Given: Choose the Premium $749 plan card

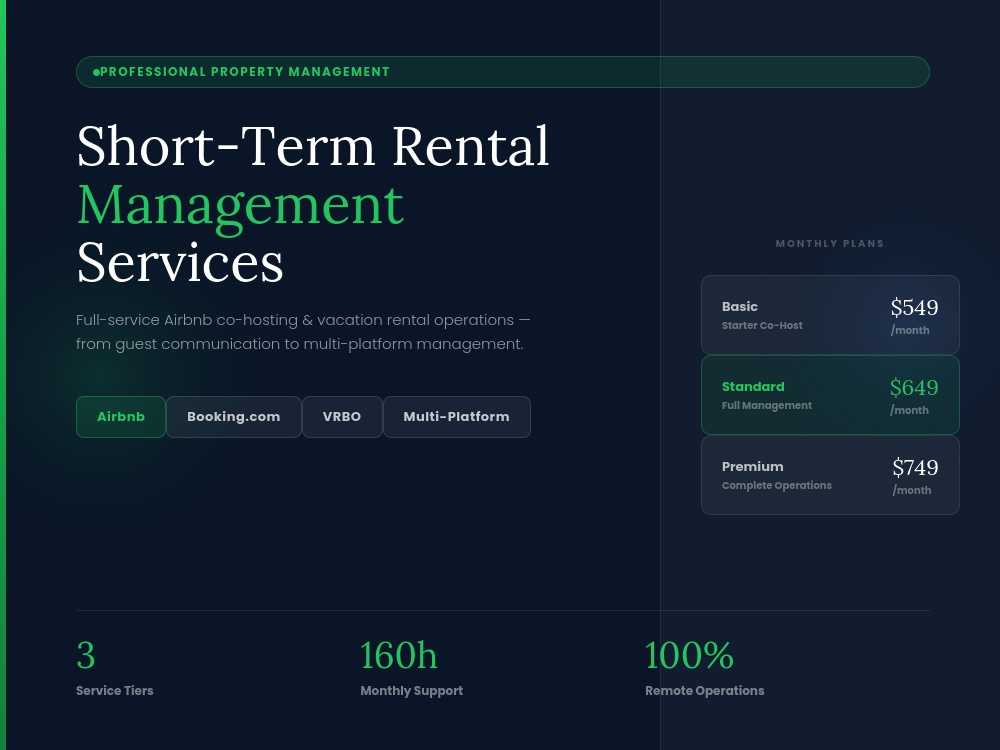Looking at the screenshot, I should coord(830,475).
